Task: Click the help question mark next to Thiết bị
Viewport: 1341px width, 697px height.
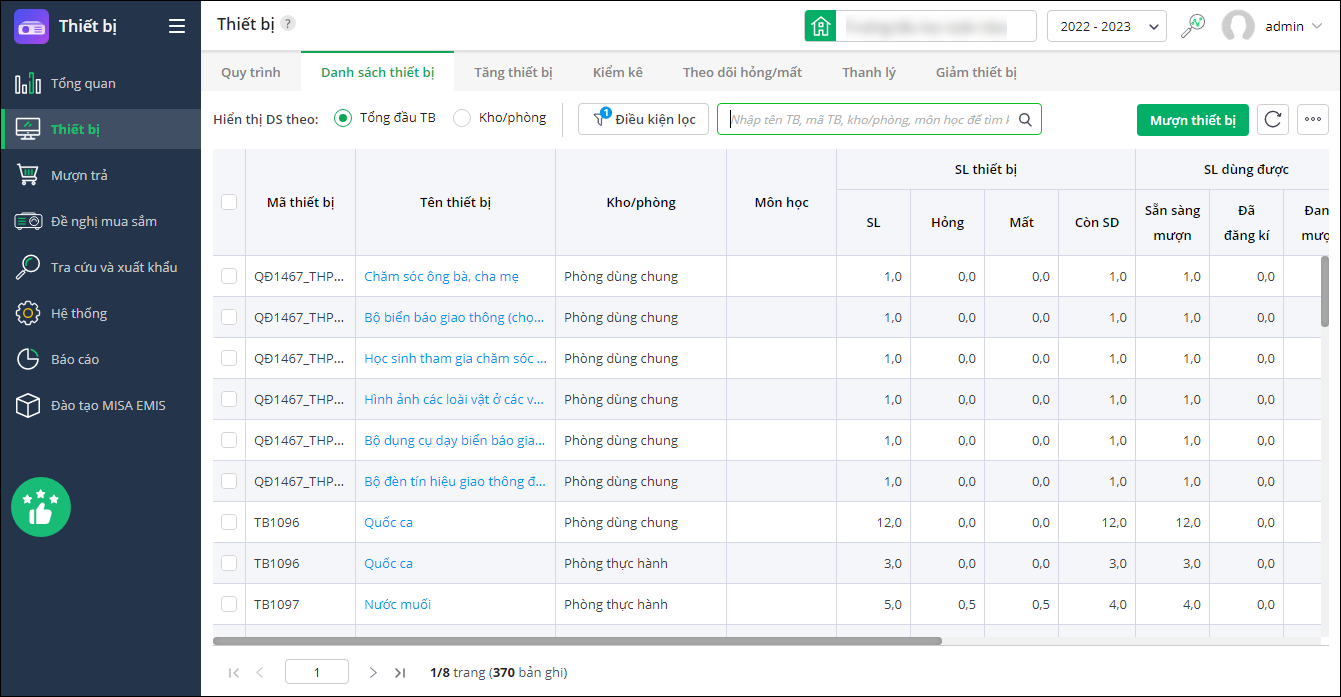Action: 288,24
